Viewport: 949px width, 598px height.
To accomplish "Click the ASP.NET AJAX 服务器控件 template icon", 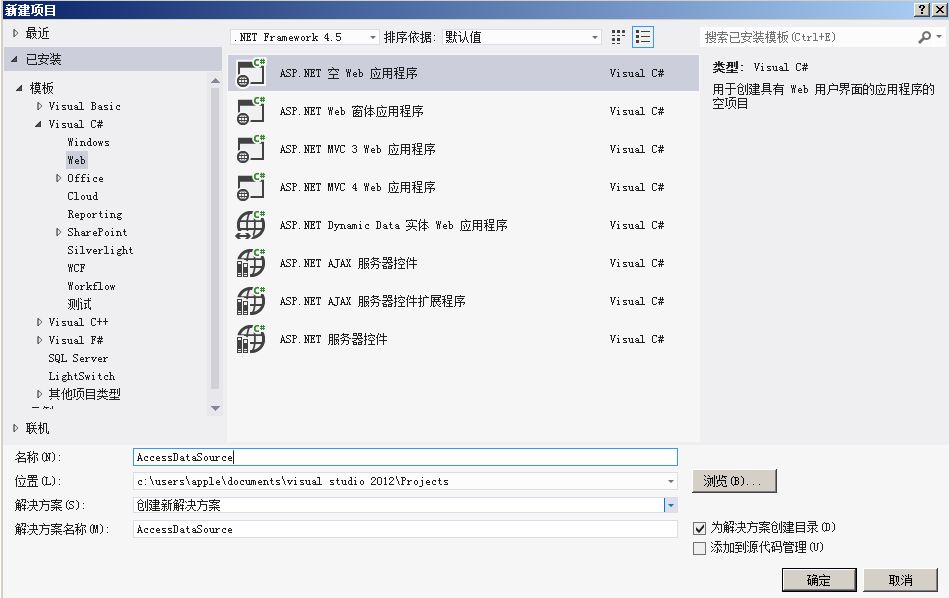I will point(251,263).
